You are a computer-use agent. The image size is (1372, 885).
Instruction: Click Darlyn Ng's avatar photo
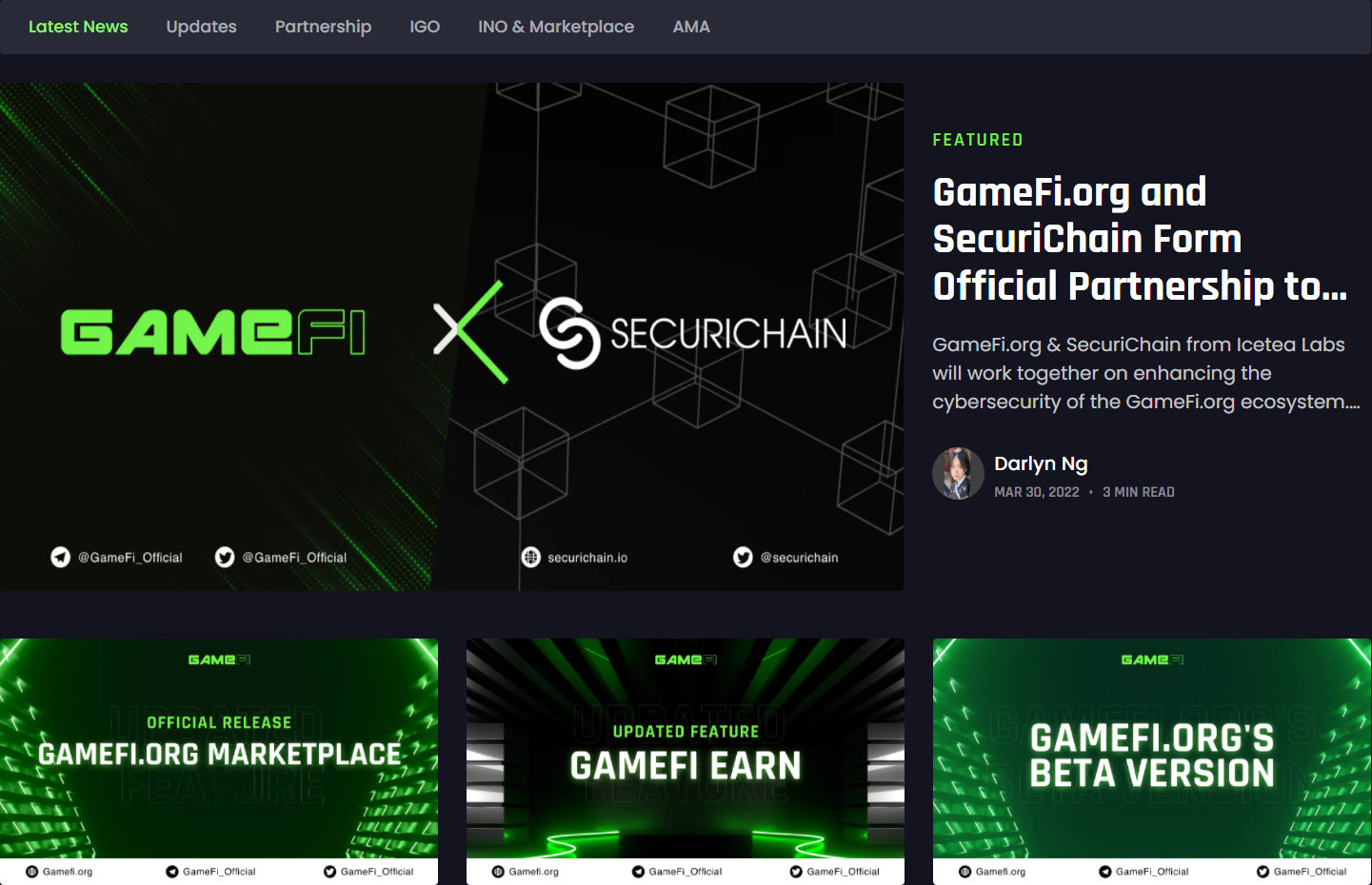pos(958,474)
